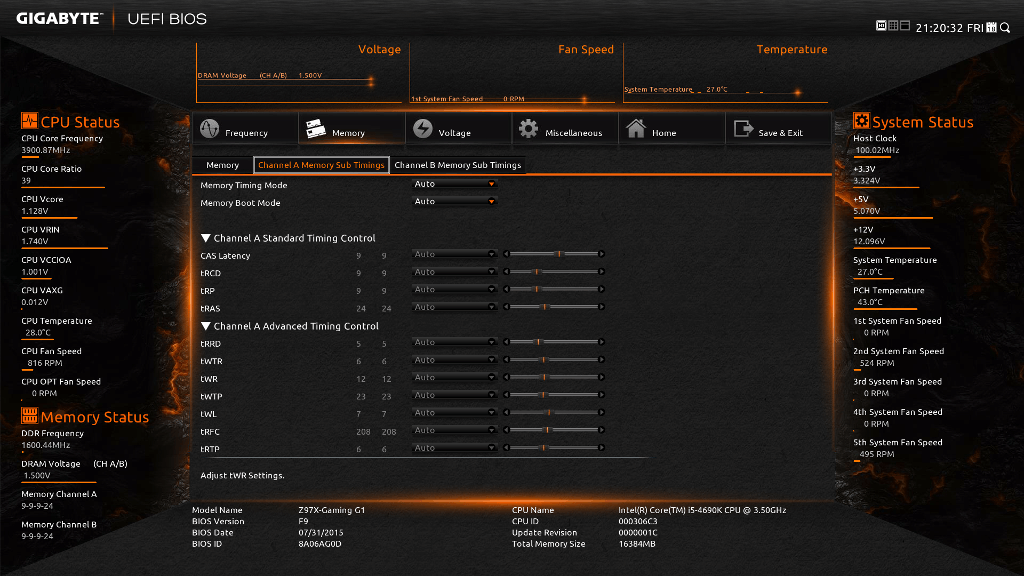Screen dimensions: 1024x576
Task: Decrease tWL with left arrow
Action: pyautogui.click(x=506, y=413)
